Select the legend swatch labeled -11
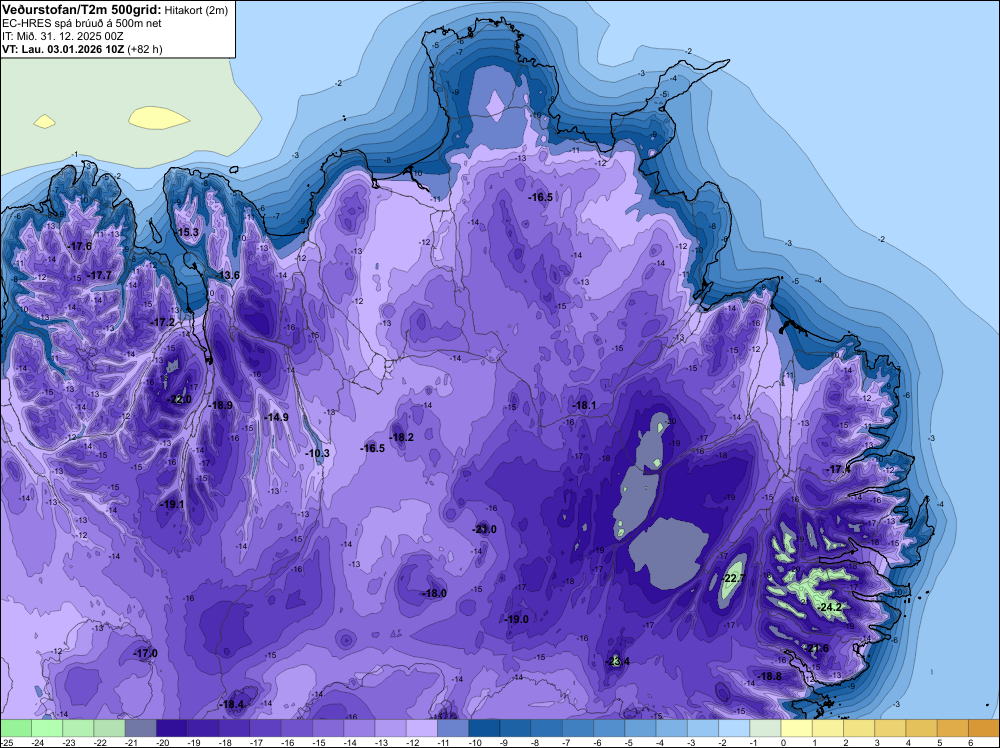Image resolution: width=1000 pixels, height=748 pixels. (x=453, y=728)
